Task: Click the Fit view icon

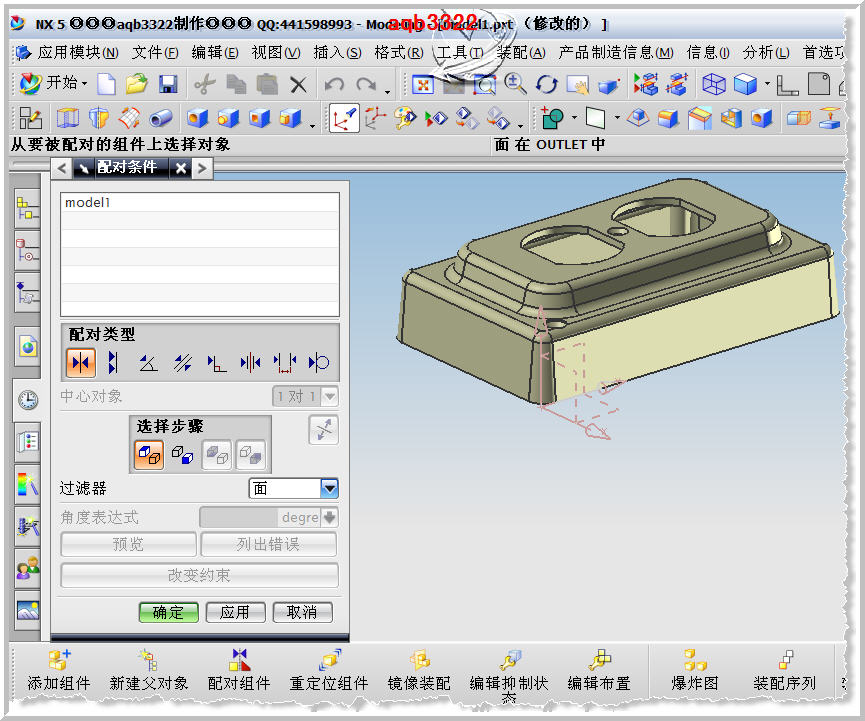Action: point(423,85)
